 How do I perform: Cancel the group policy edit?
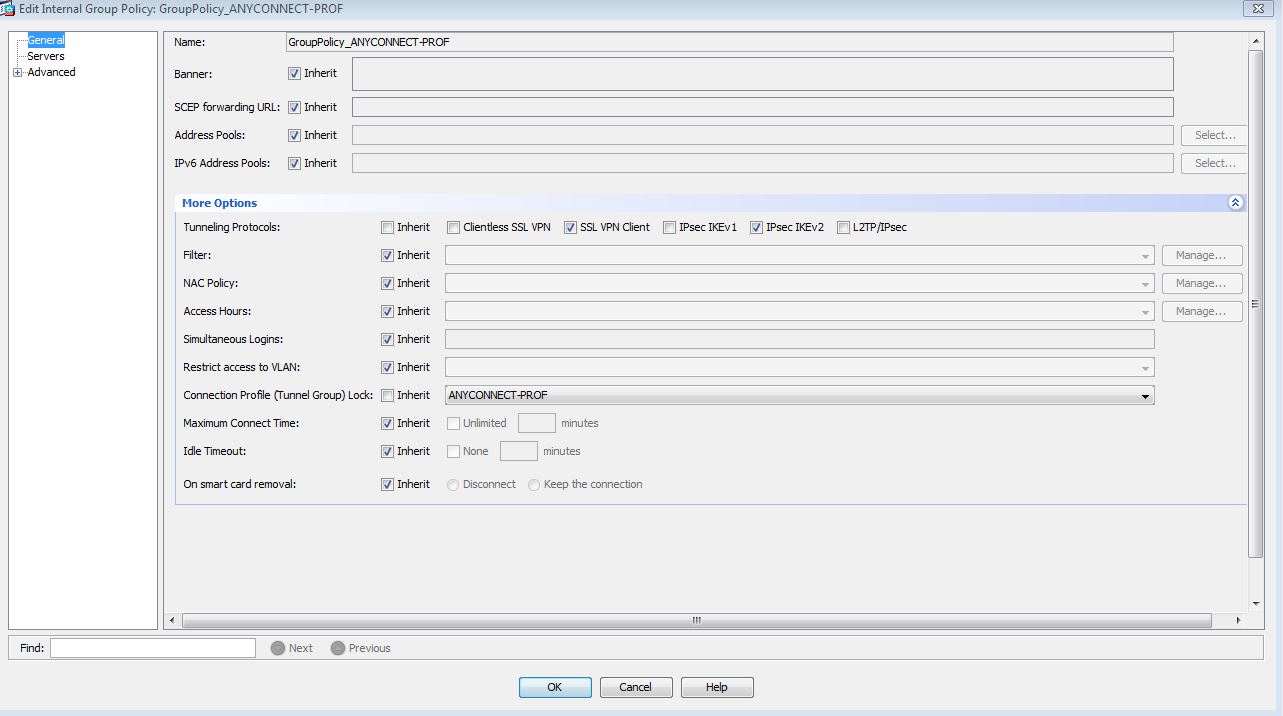[x=635, y=687]
